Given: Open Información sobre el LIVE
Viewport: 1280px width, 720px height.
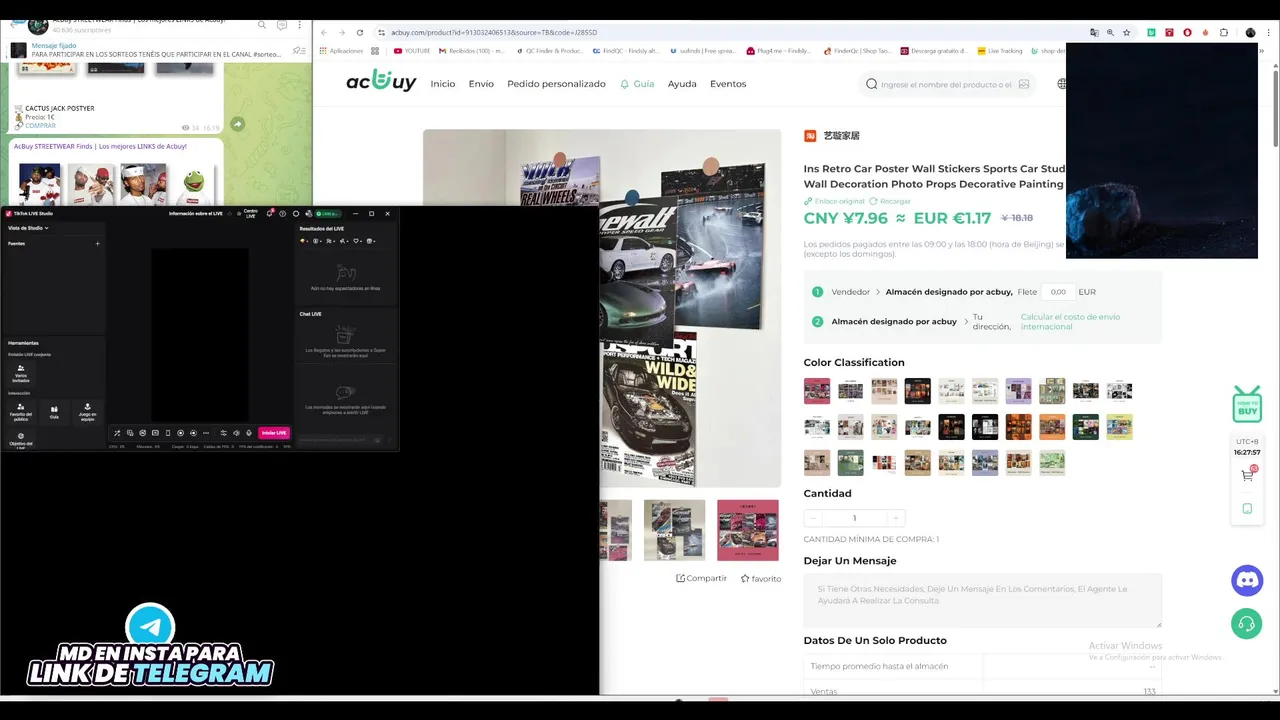Looking at the screenshot, I should coord(196,214).
